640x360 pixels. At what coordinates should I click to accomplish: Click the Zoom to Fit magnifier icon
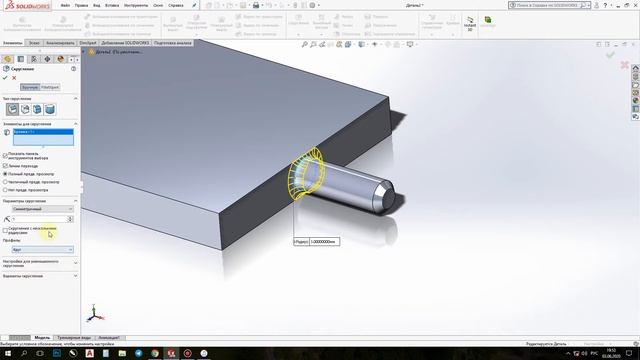pyautogui.click(x=304, y=44)
